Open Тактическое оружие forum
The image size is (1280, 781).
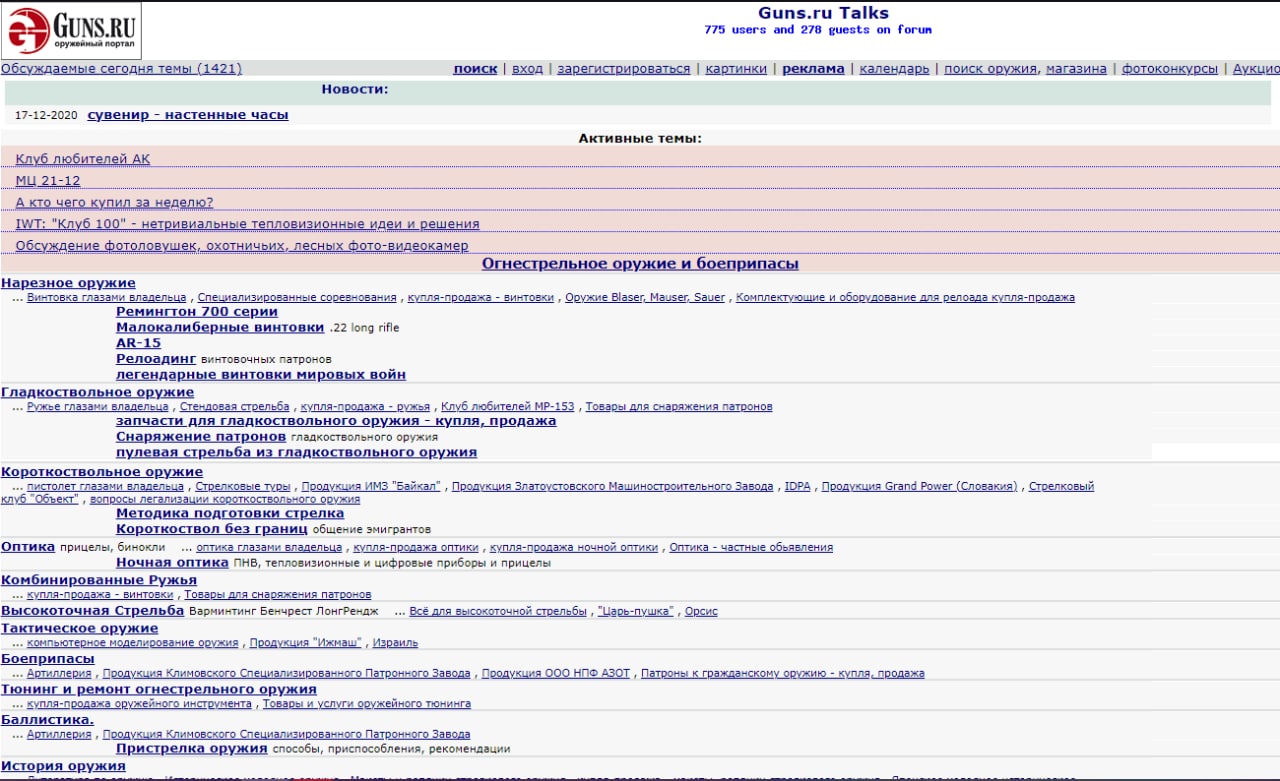click(80, 629)
